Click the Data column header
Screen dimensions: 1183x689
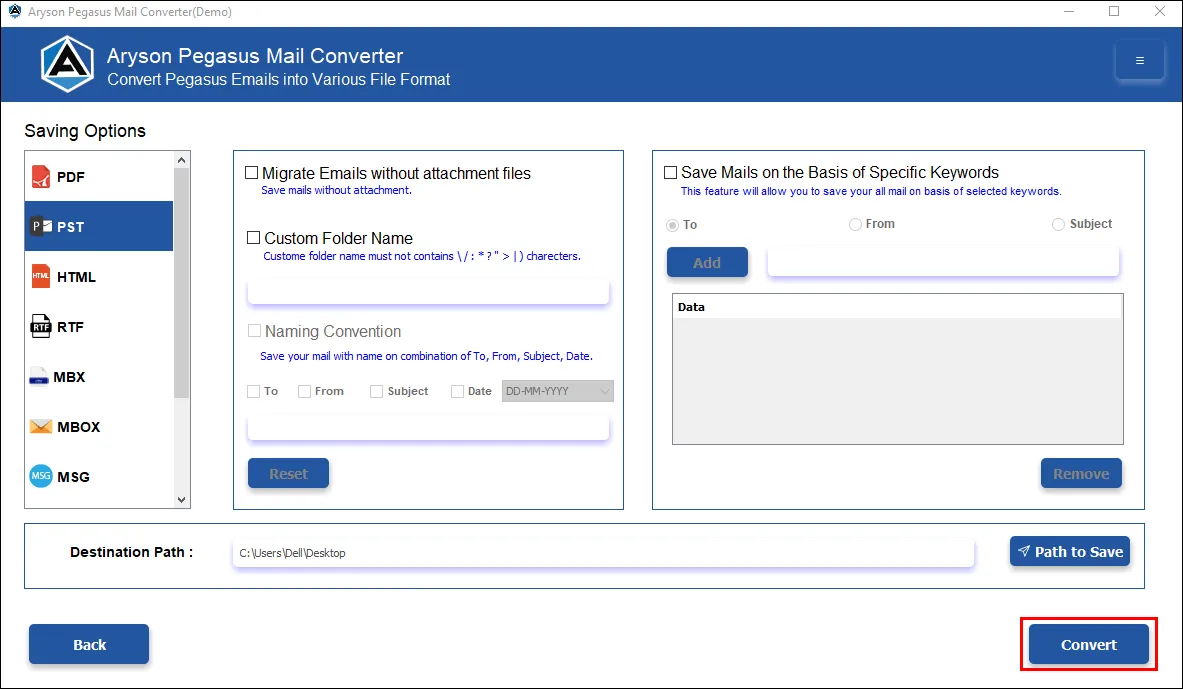click(897, 307)
